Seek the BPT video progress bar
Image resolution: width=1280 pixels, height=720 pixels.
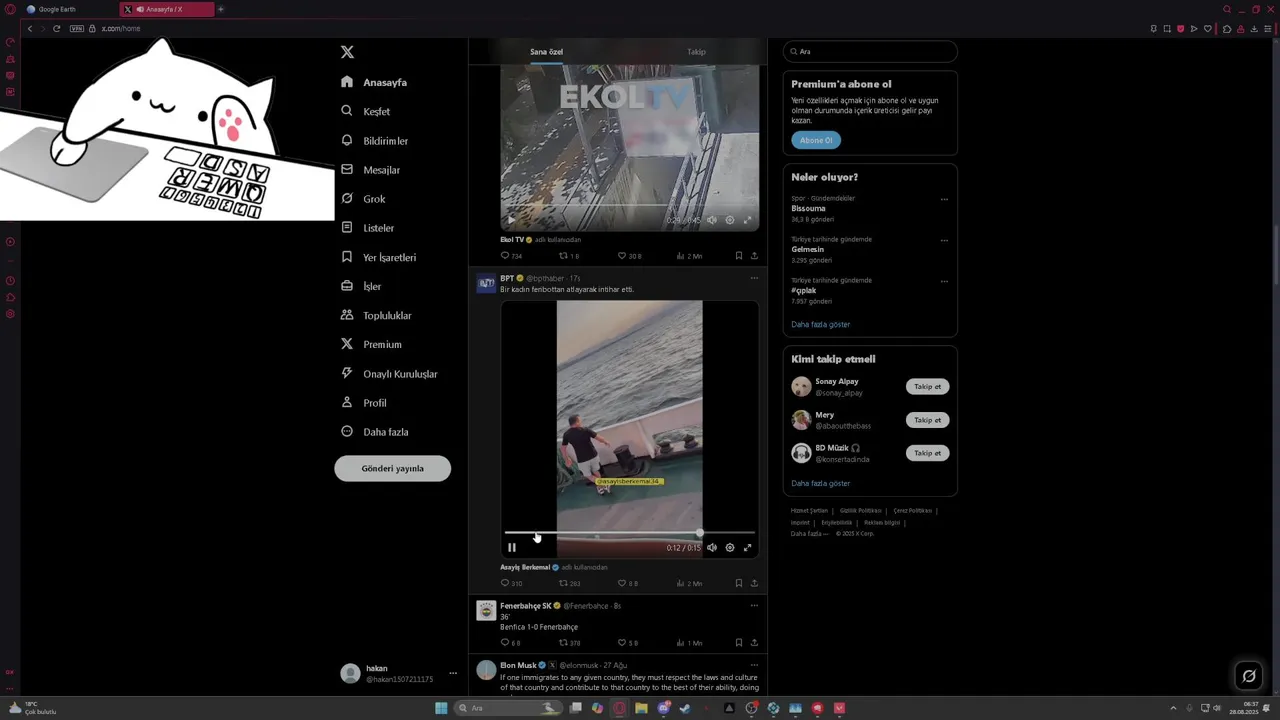[x=630, y=533]
